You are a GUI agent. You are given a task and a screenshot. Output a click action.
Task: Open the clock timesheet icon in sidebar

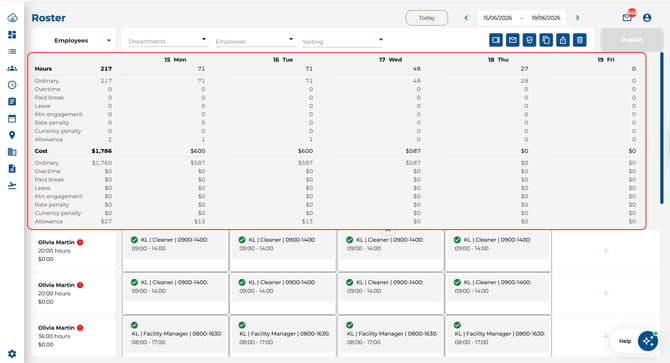click(x=12, y=85)
